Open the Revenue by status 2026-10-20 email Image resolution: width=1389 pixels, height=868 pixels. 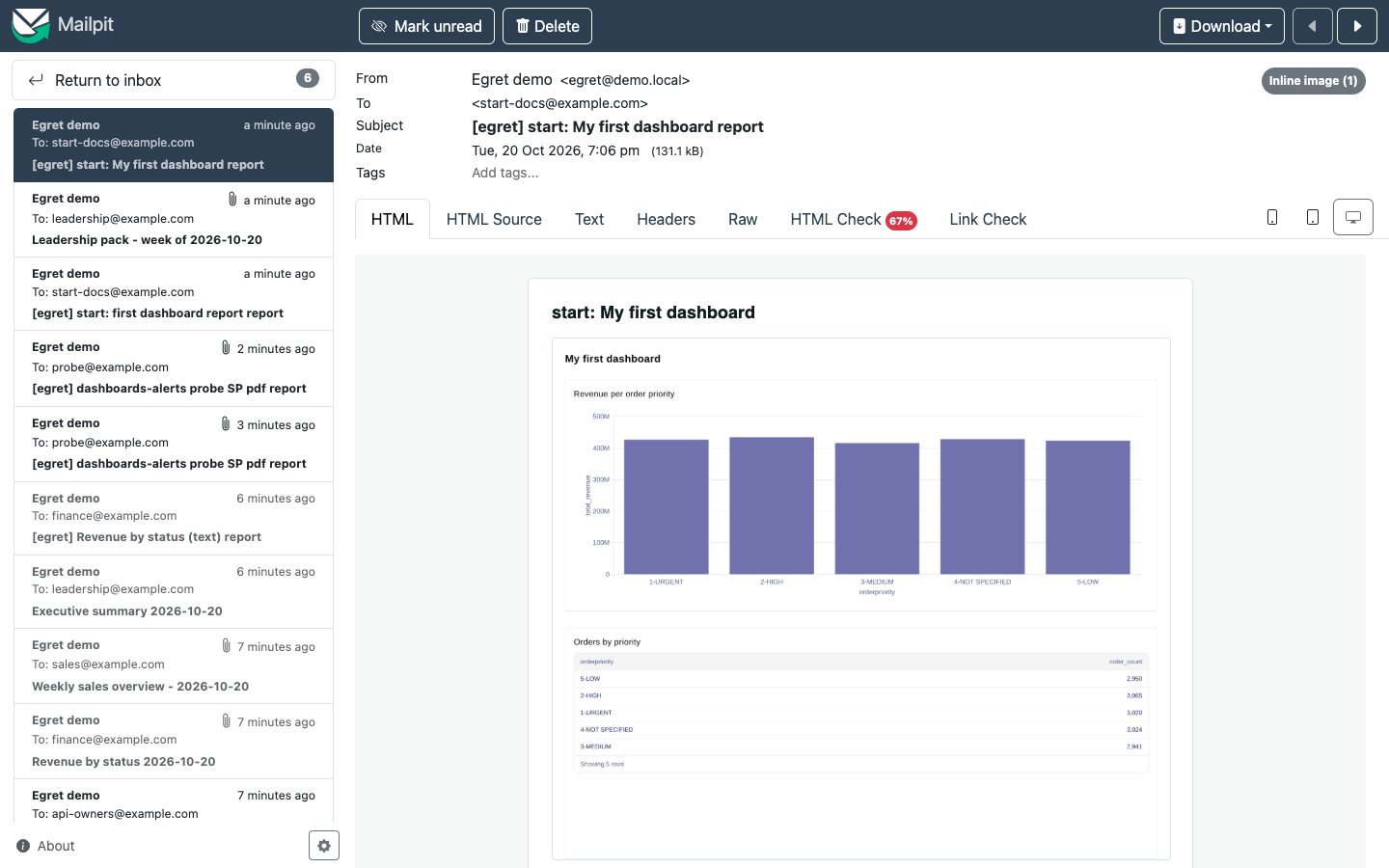tap(174, 742)
